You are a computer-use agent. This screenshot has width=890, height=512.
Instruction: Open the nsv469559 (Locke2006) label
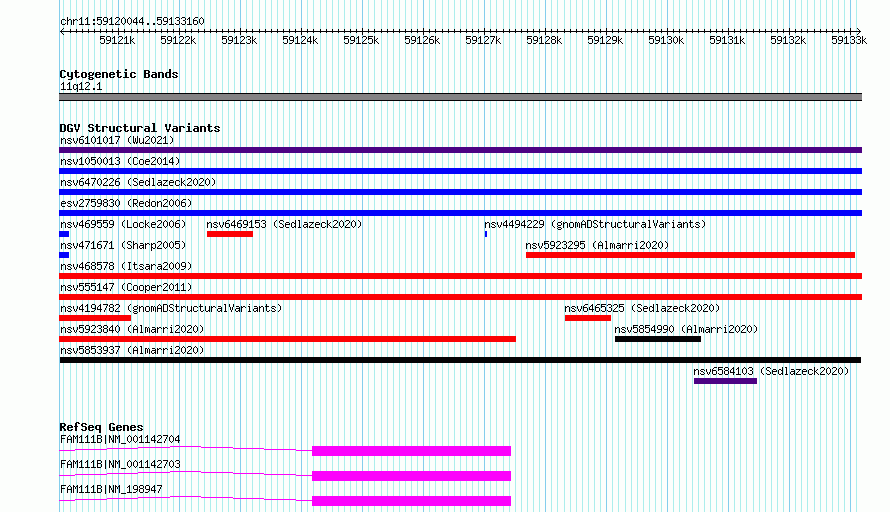tap(123, 224)
